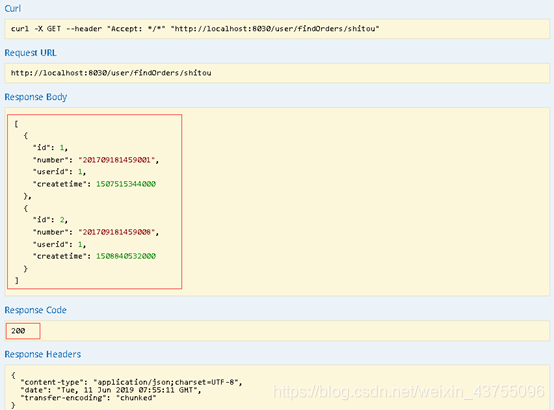The width and height of the screenshot is (554, 410).
Task: Click createtime value 1507515344000
Action: click(126, 184)
